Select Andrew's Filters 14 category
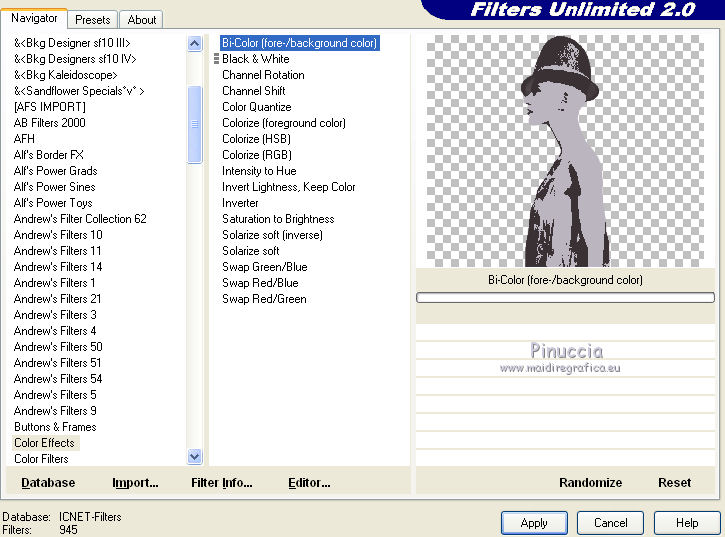Image resolution: width=725 pixels, height=537 pixels. point(58,267)
